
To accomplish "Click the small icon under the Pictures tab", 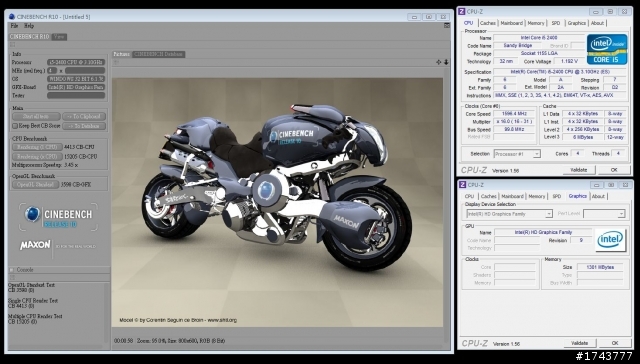I will 116,62.
